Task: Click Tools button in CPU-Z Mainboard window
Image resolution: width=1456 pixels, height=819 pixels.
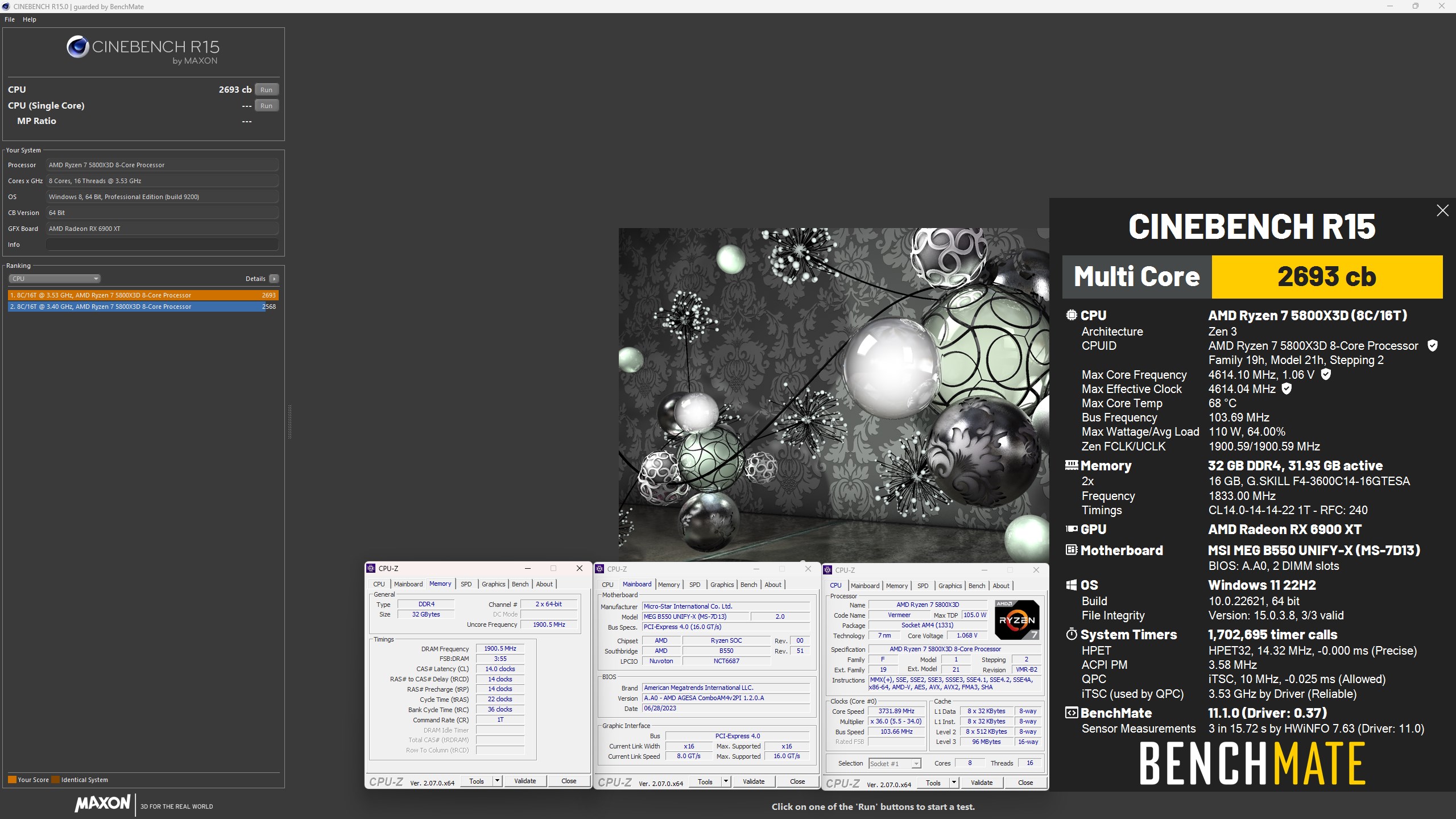Action: (x=705, y=781)
